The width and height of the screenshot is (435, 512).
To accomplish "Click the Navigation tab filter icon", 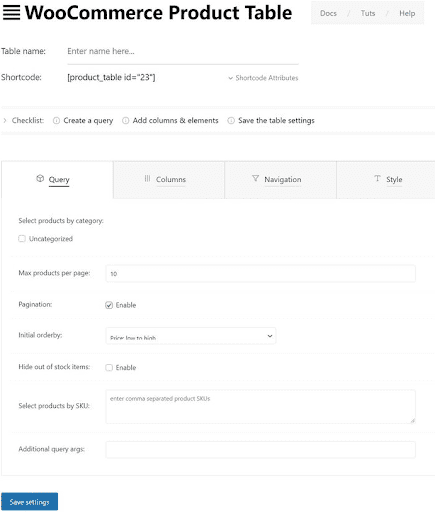I will pyautogui.click(x=255, y=178).
